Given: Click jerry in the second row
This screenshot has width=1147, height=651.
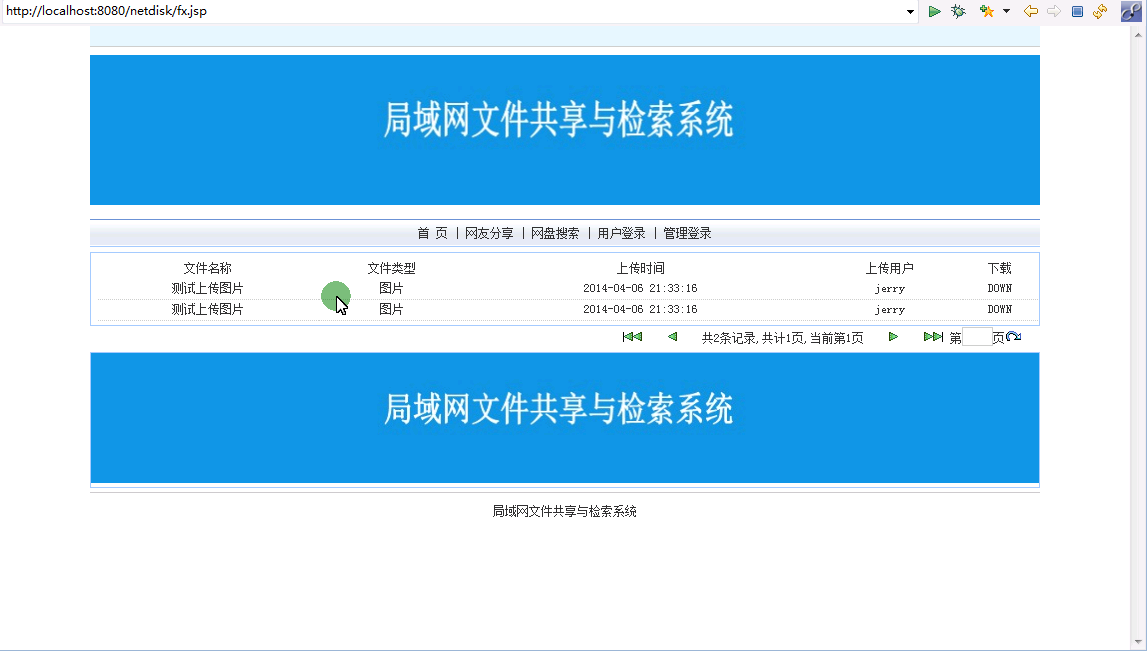Looking at the screenshot, I should [x=890, y=310].
